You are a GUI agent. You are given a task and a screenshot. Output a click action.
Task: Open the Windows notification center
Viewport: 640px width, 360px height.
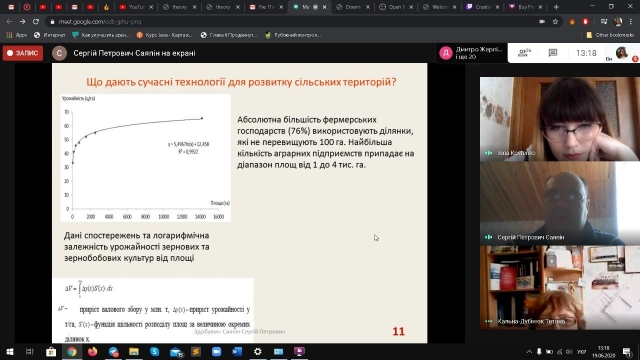pyautogui.click(x=627, y=351)
